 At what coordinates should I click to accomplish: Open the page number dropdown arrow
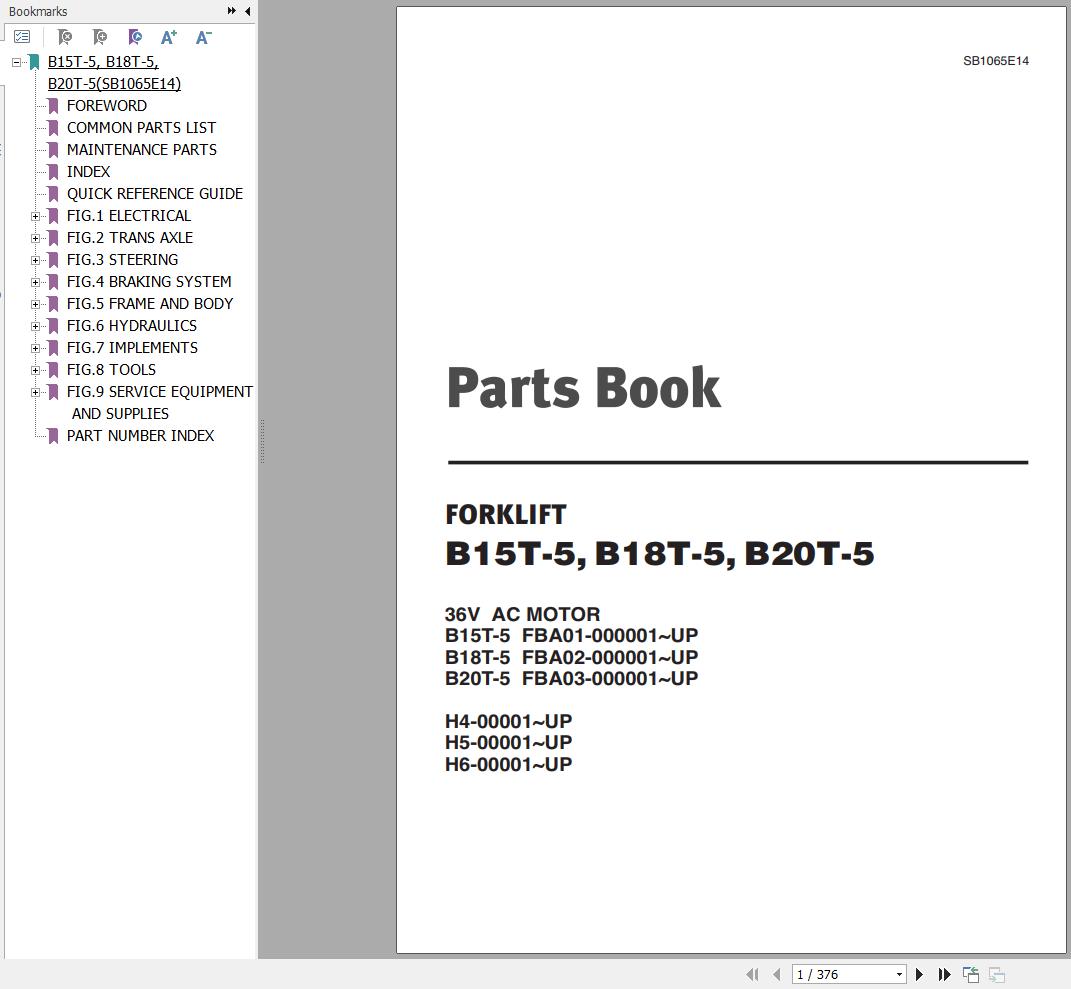(x=900, y=975)
